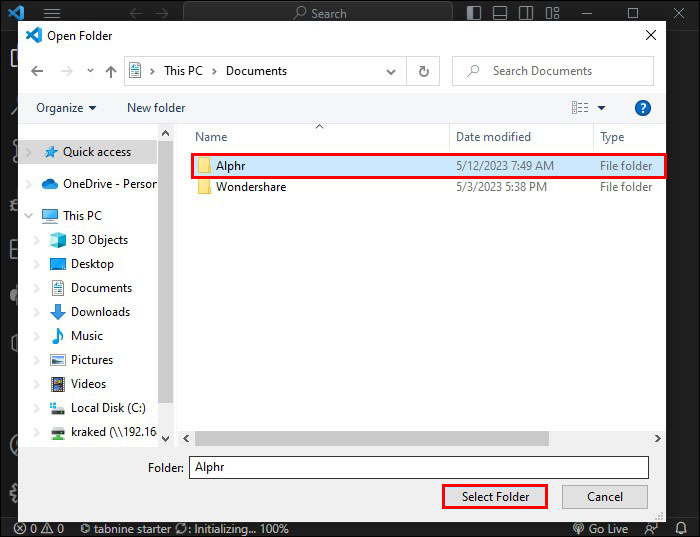Click the Videos film icon
Viewport: 700px width, 537px height.
tap(58, 384)
